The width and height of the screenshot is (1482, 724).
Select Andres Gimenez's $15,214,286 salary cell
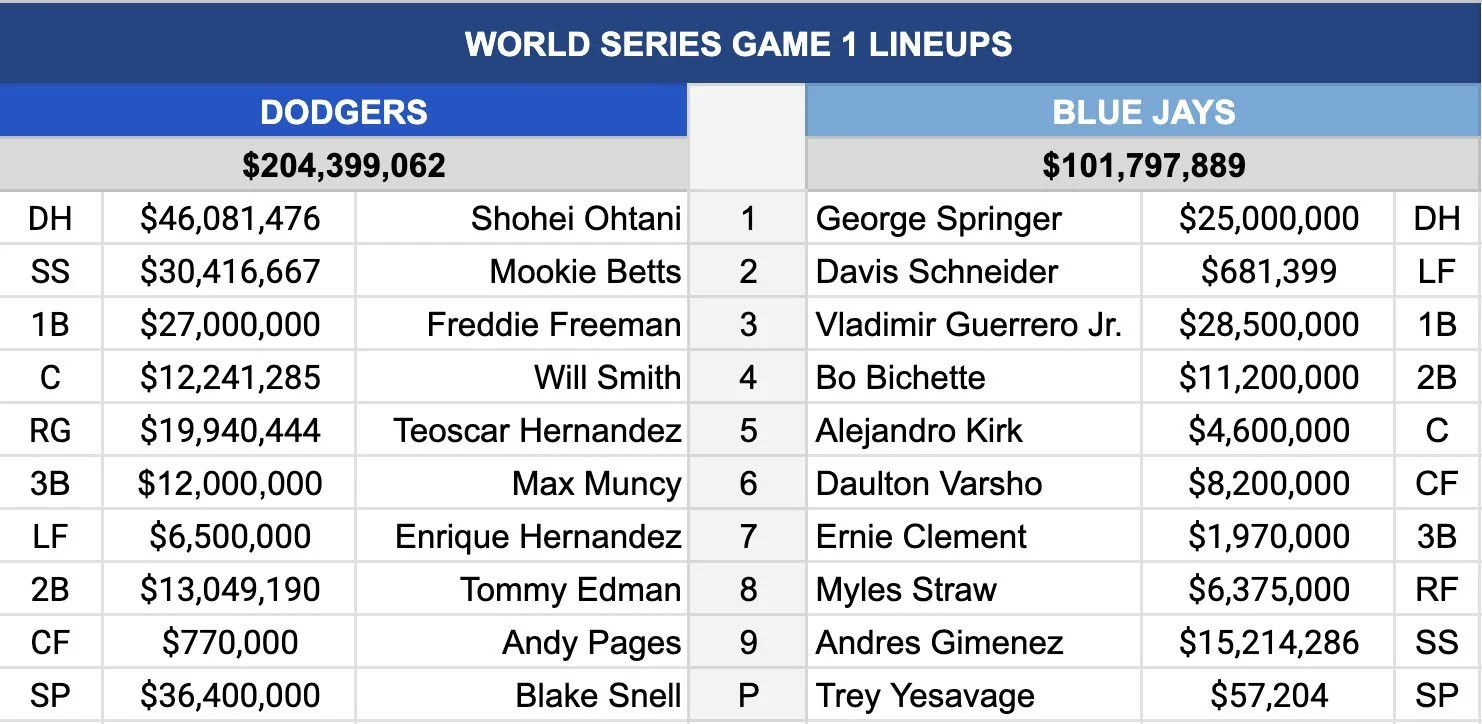pos(1268,643)
